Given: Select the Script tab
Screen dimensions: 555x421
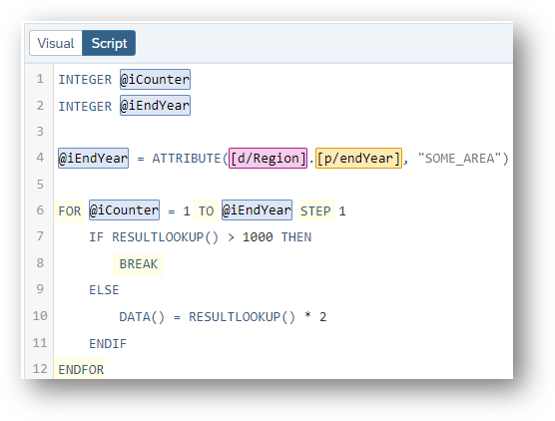Looking at the screenshot, I should tap(109, 43).
